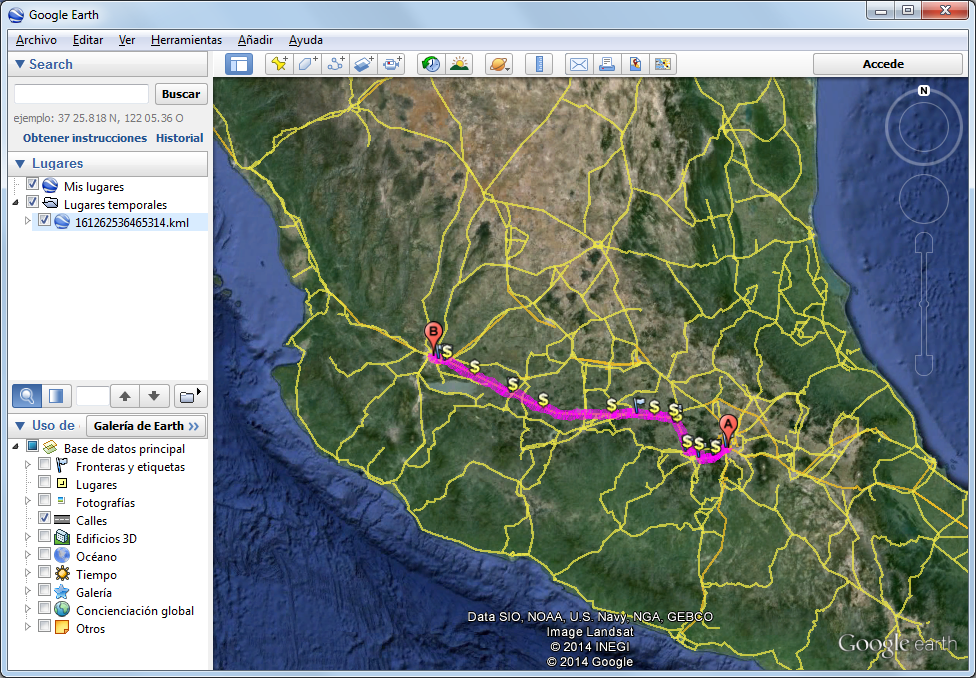Click the transparency slider toggle button
976x678 pixels.
click(x=56, y=396)
